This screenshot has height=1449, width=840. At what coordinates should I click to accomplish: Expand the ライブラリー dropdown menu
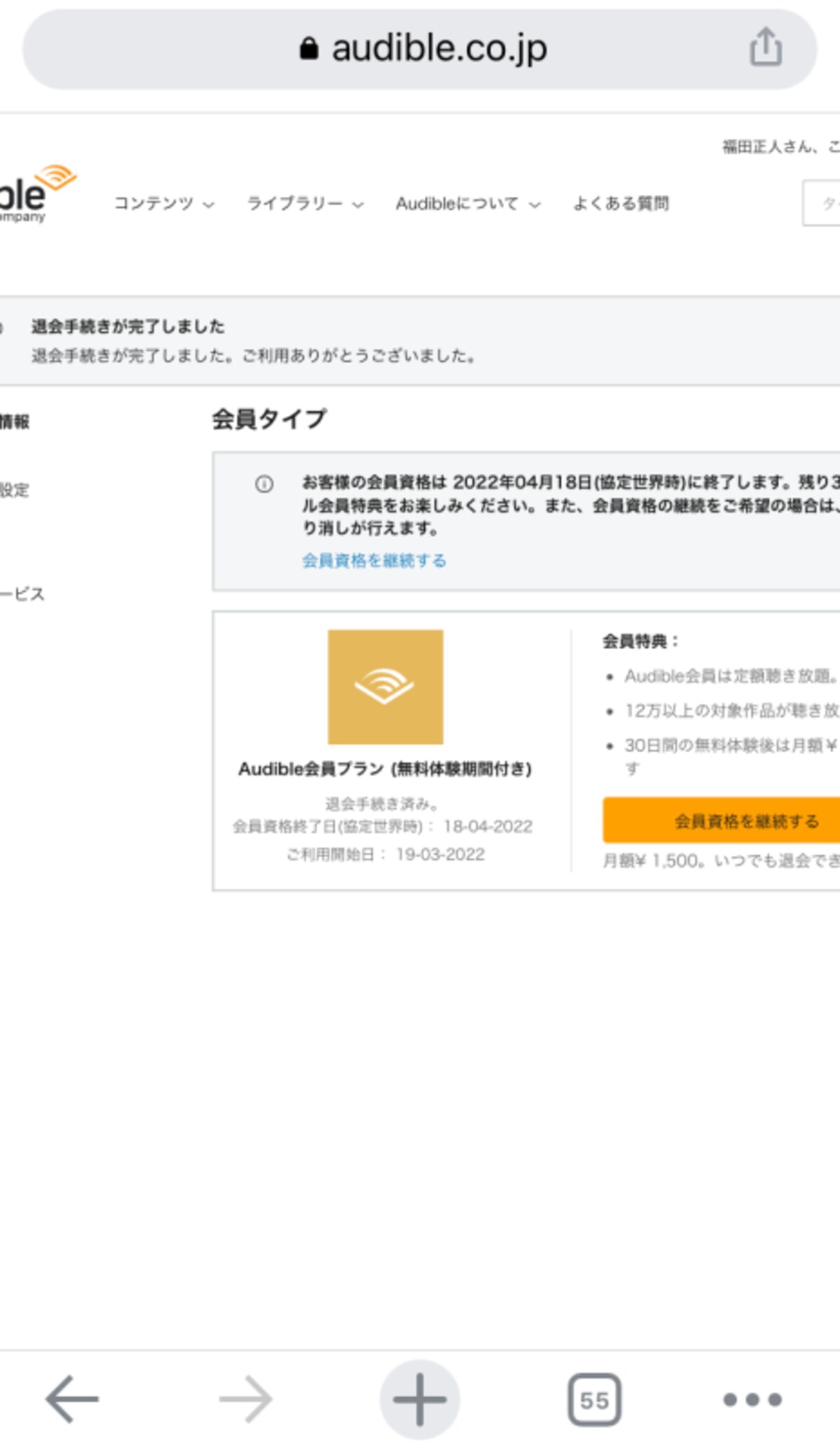click(x=305, y=204)
